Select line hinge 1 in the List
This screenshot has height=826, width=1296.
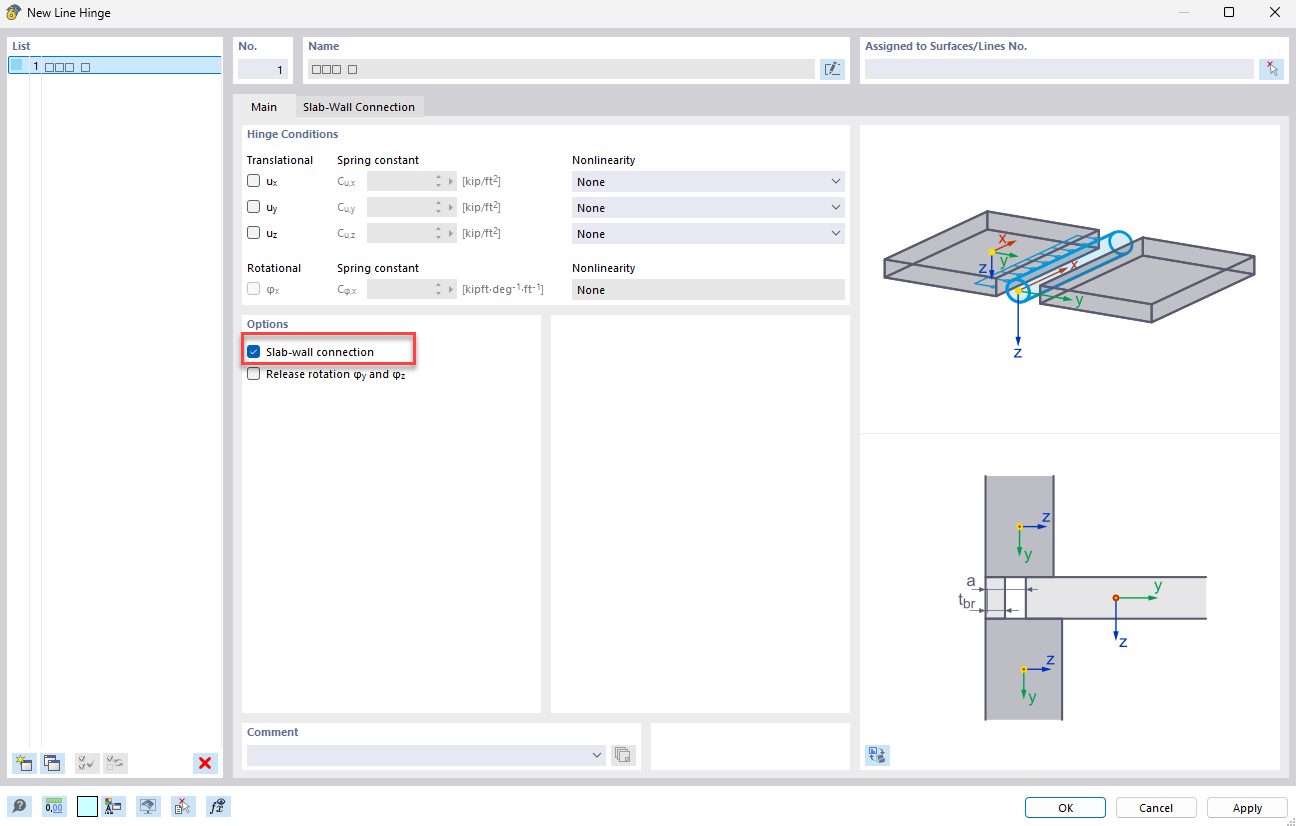point(114,66)
